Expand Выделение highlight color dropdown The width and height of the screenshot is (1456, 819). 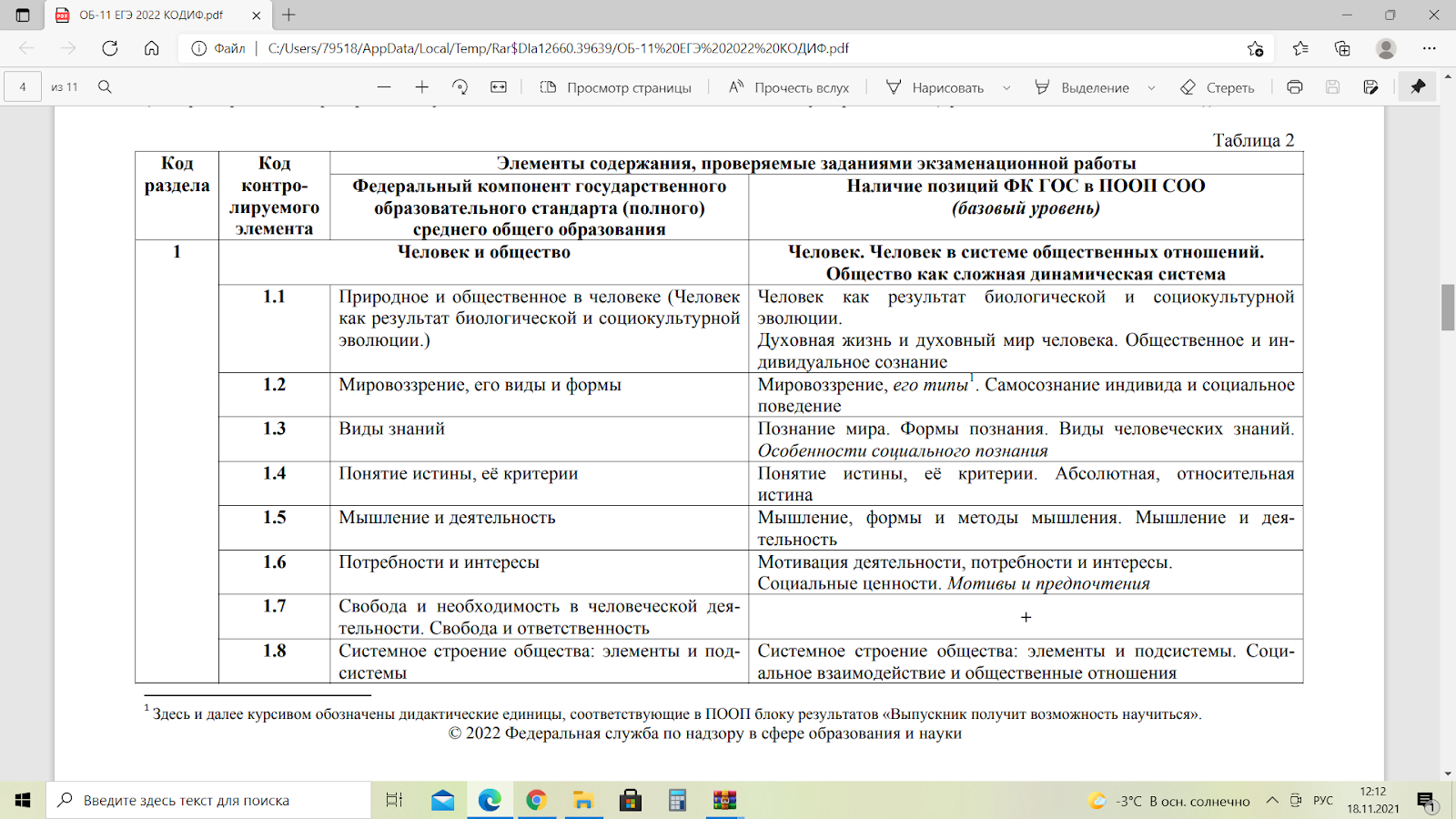coord(1152,87)
